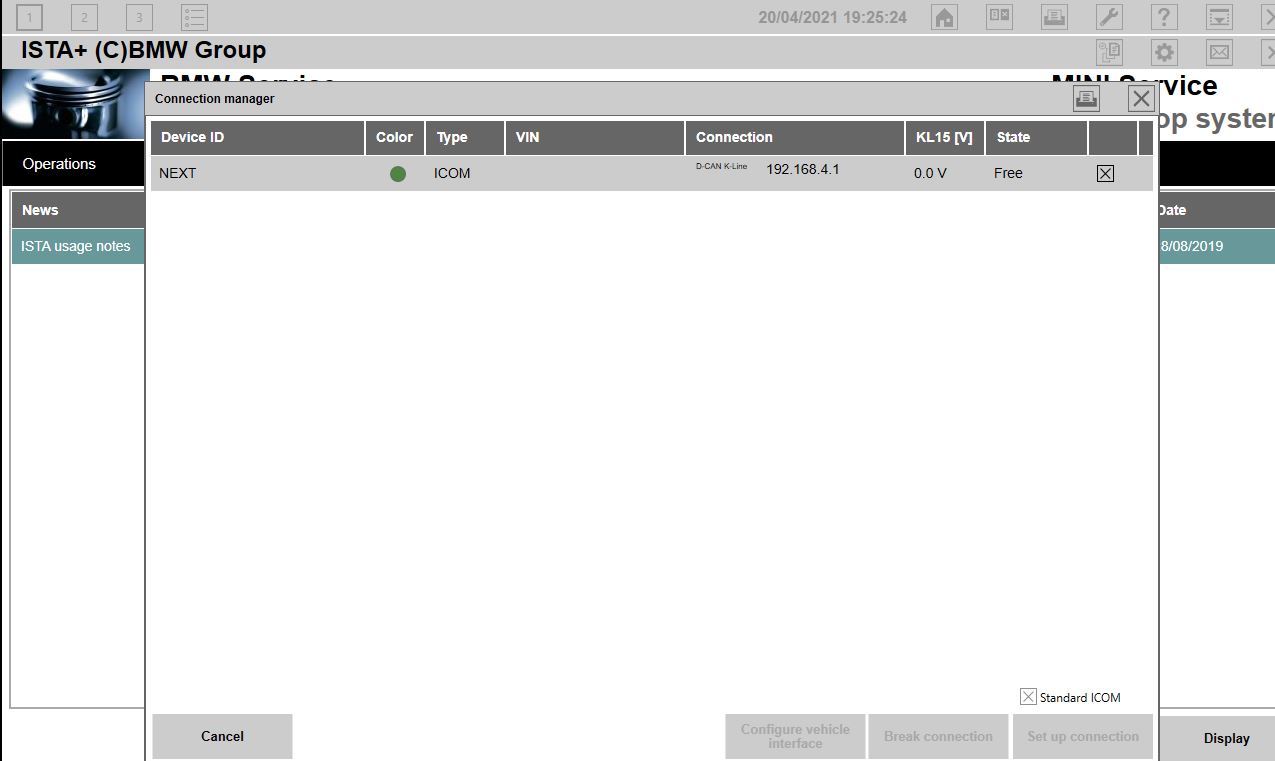Open the settings gear icon
The width and height of the screenshot is (1275, 761).
(1164, 53)
